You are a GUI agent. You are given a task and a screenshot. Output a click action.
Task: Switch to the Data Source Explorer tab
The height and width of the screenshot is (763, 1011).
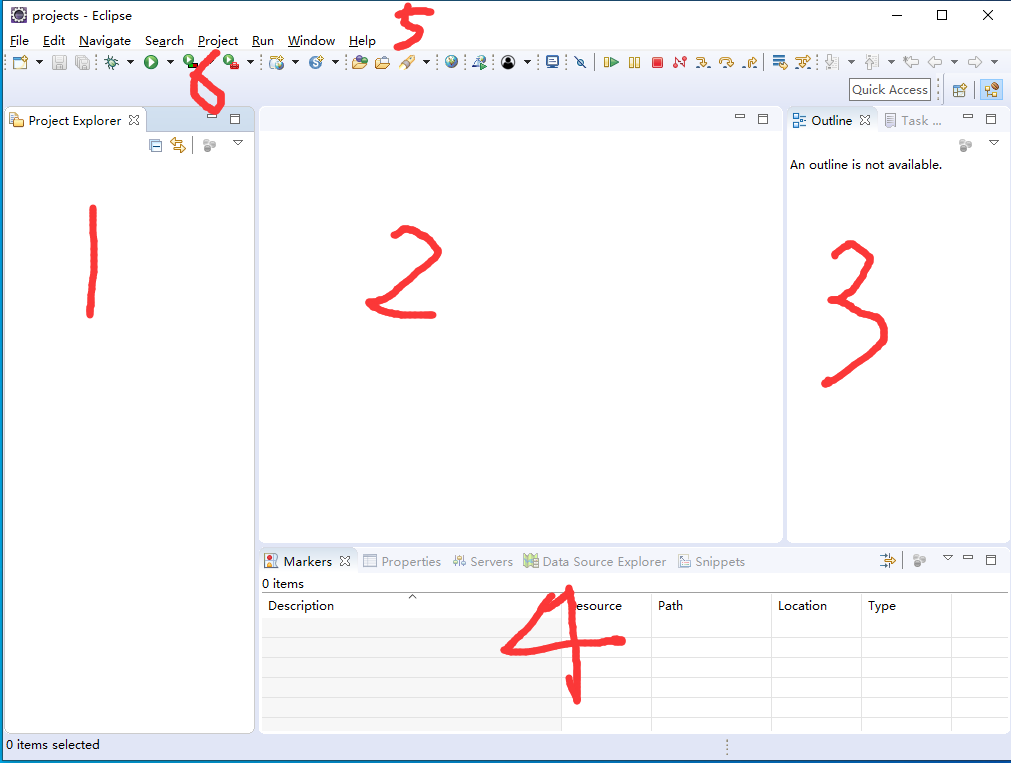[x=594, y=562]
